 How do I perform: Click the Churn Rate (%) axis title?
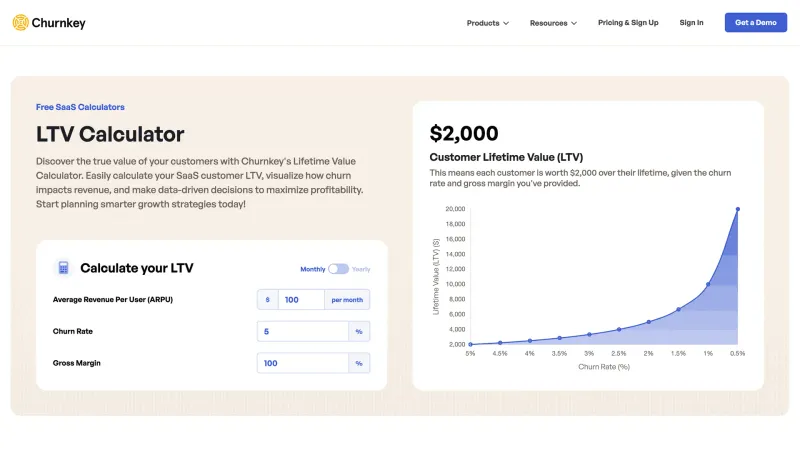pos(604,367)
